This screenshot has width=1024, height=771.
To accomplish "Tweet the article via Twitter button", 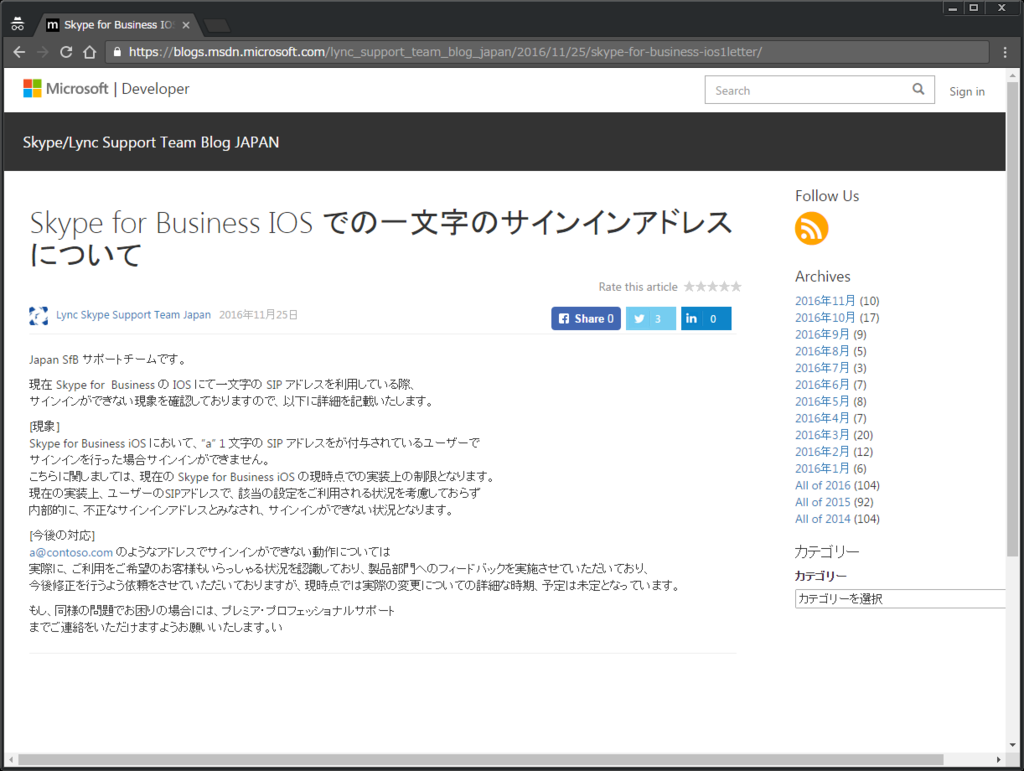I will (650, 319).
